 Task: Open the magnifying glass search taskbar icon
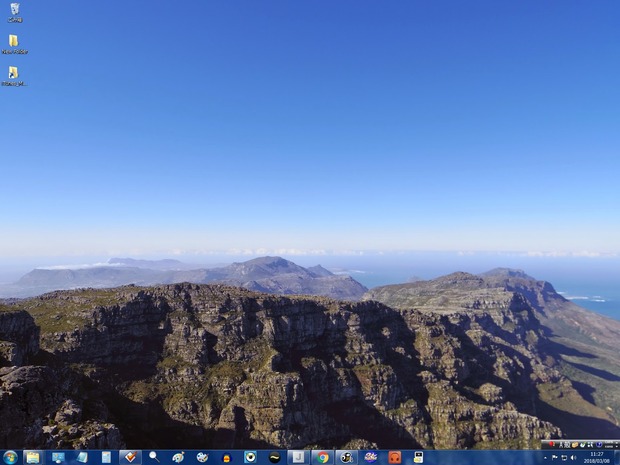pyautogui.click(x=154, y=457)
